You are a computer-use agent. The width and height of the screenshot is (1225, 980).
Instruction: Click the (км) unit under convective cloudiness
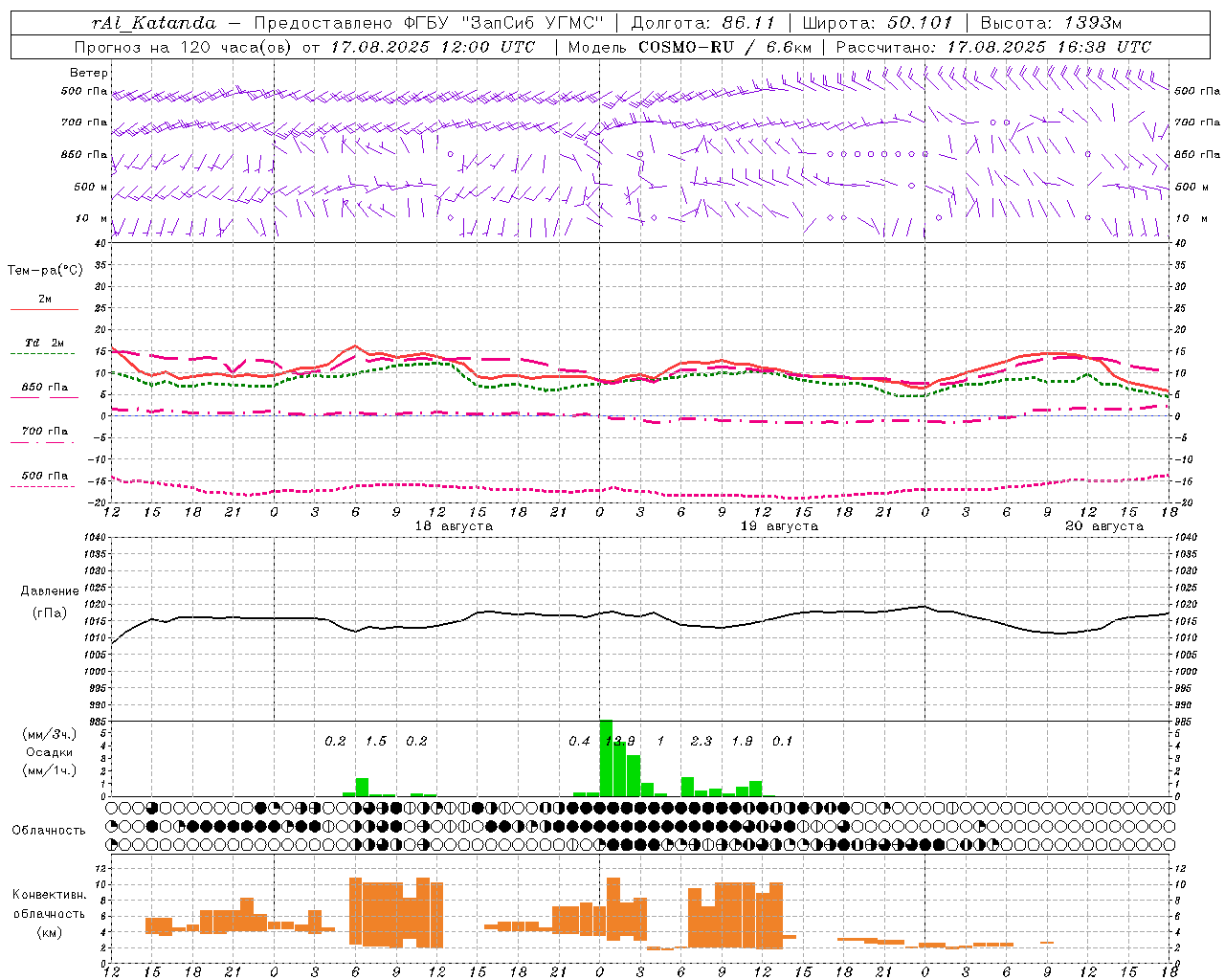[49, 932]
